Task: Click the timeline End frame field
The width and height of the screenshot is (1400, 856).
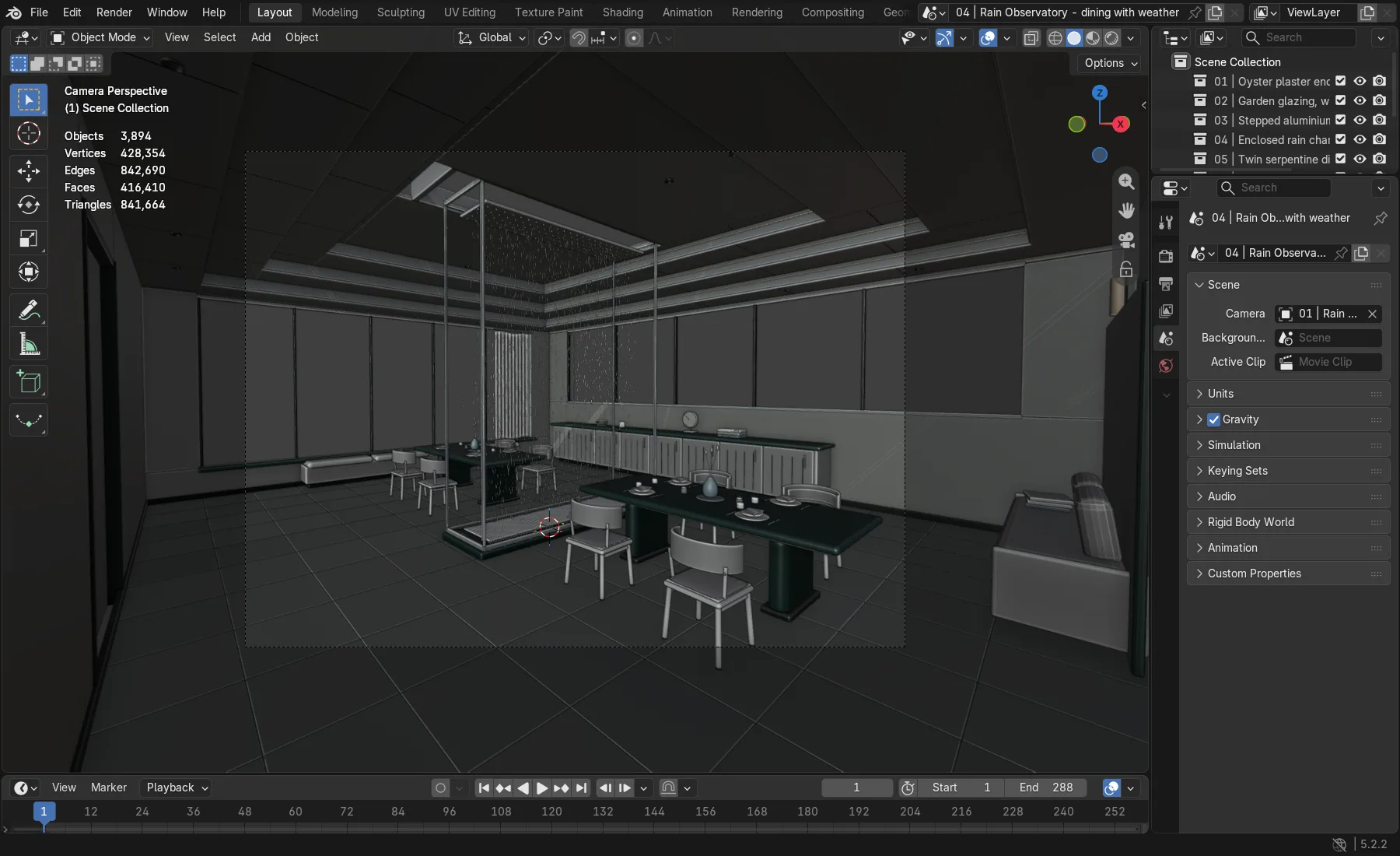Action: [x=1046, y=788]
